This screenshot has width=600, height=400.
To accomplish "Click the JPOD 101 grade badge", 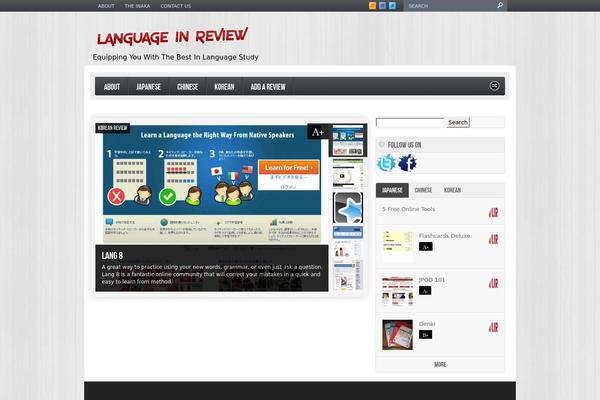I will point(425,291).
